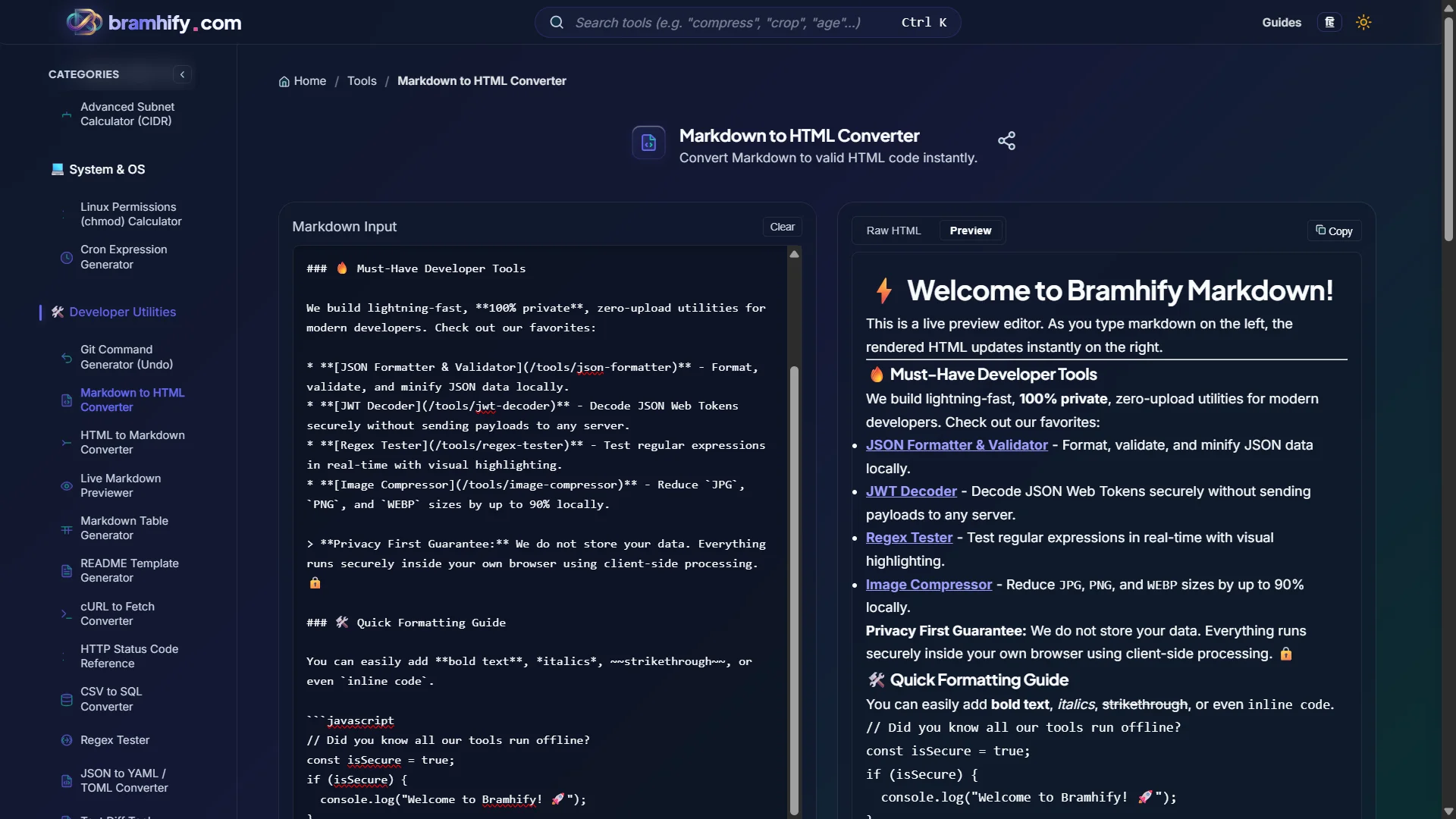The width and height of the screenshot is (1456, 819).
Task: Open the JWT Decoder link in preview
Action: (x=911, y=491)
